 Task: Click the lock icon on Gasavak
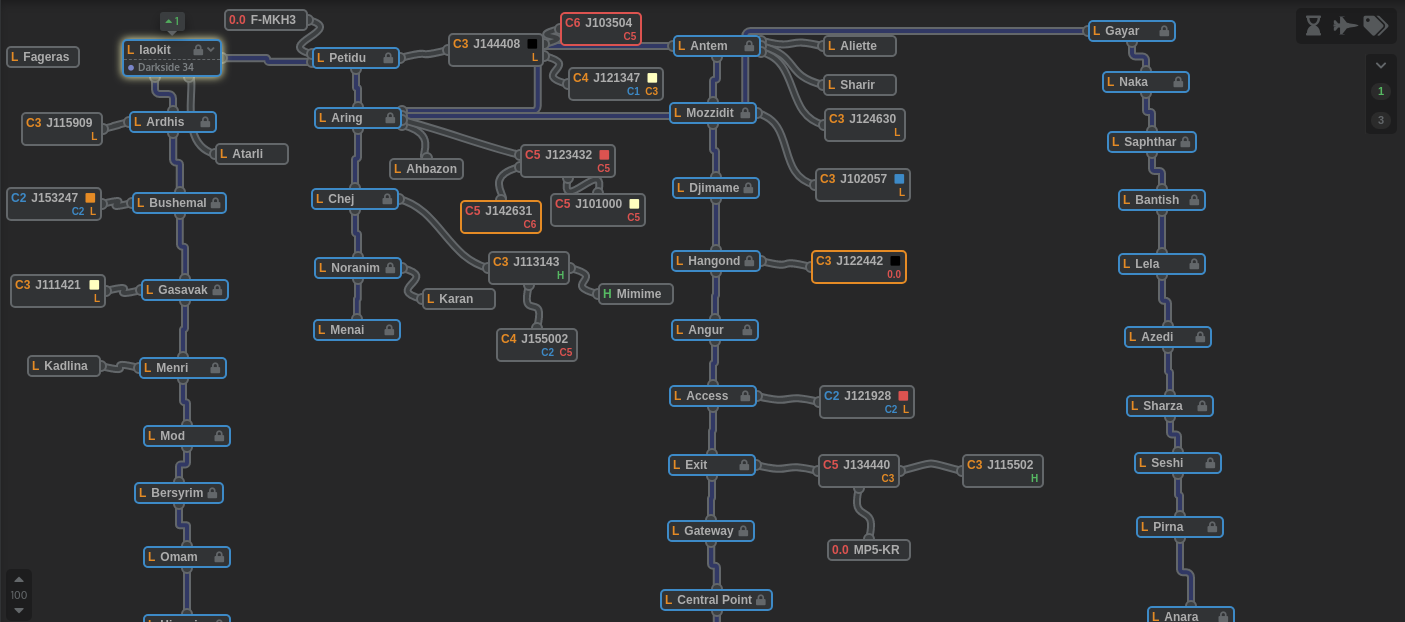coord(216,290)
